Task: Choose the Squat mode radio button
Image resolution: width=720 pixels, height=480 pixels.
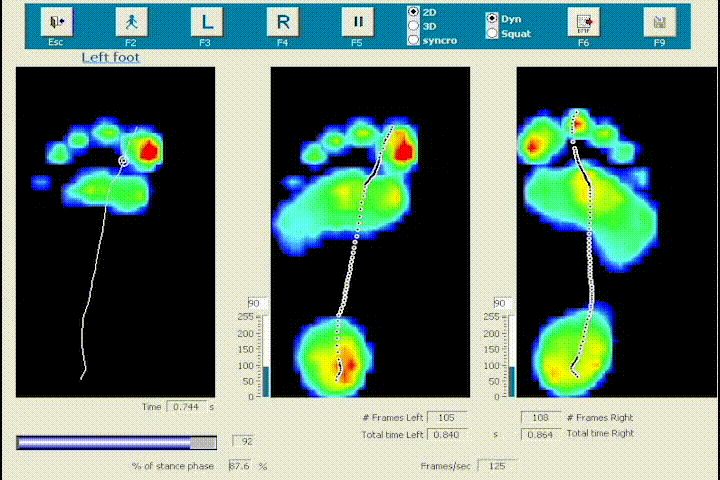Action: [x=492, y=34]
